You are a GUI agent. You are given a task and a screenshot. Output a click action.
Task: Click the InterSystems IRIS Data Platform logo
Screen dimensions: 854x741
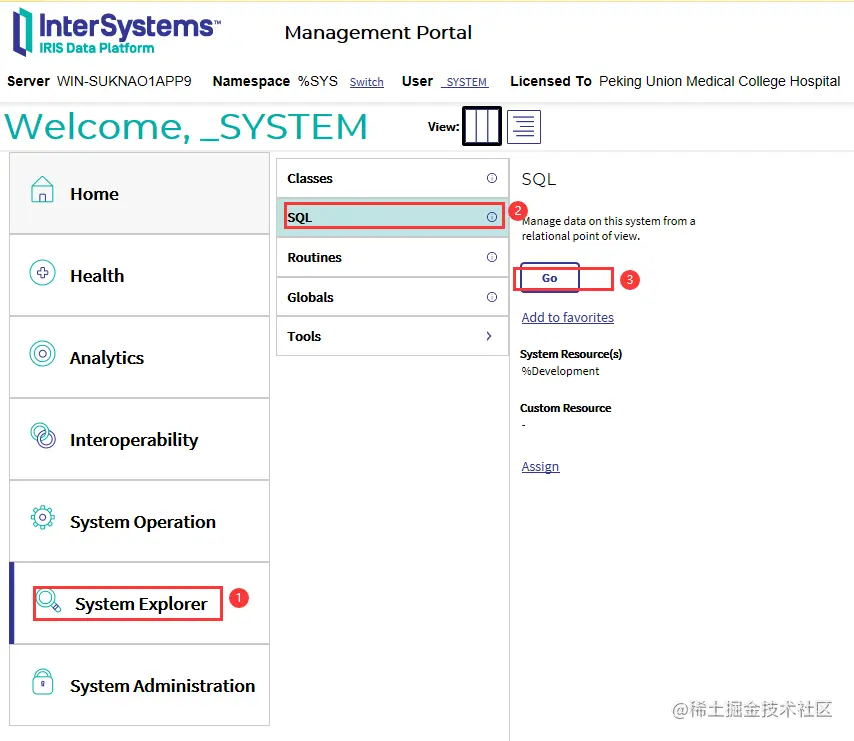point(116,32)
